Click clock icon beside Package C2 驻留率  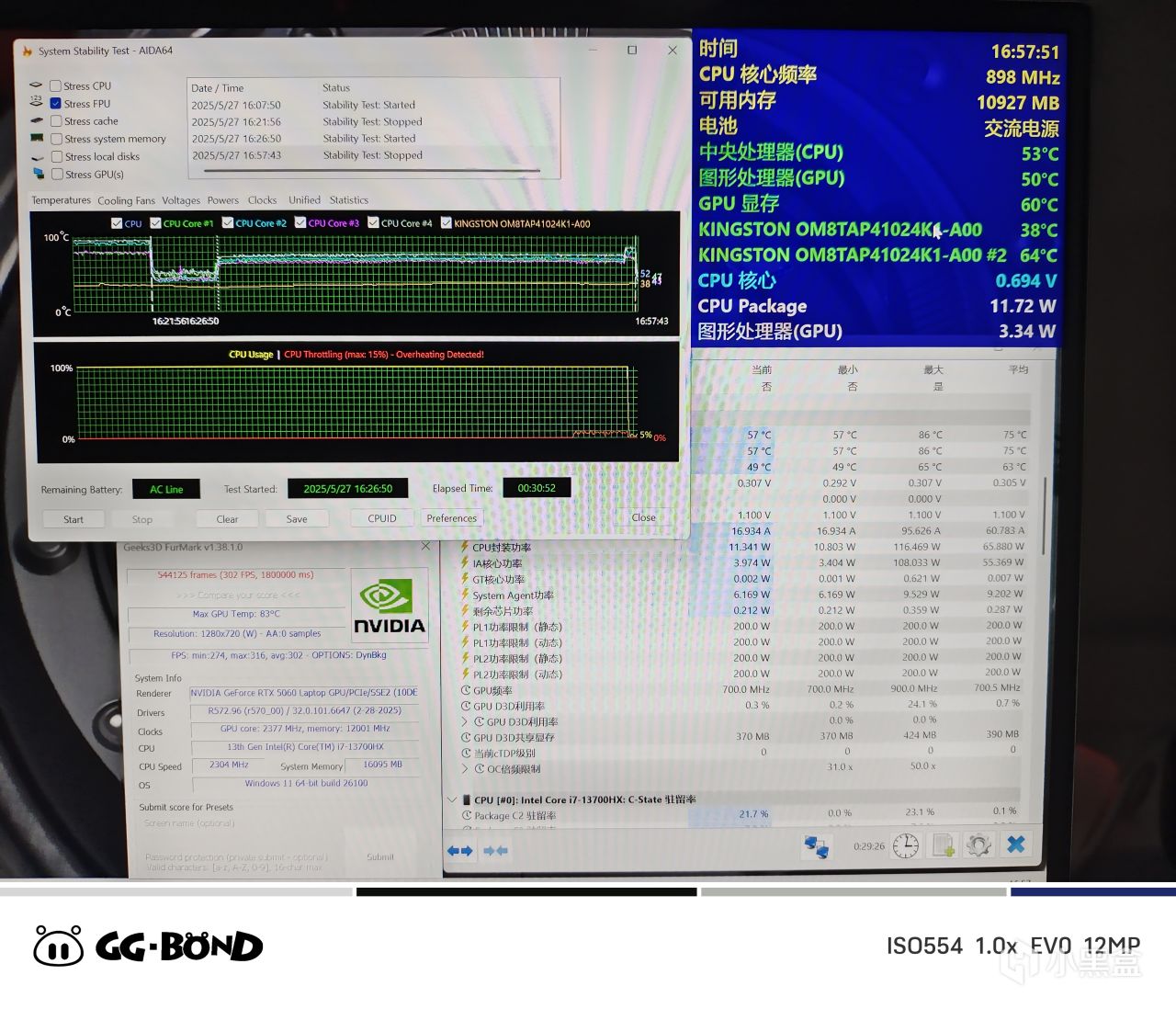point(467,815)
